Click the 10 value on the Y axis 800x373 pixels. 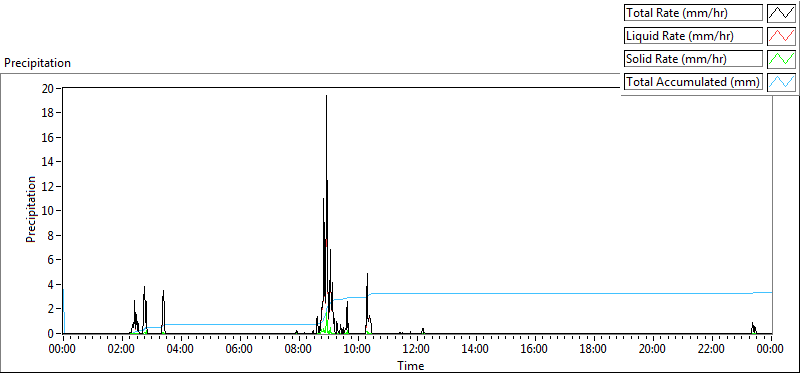pyautogui.click(x=48, y=211)
